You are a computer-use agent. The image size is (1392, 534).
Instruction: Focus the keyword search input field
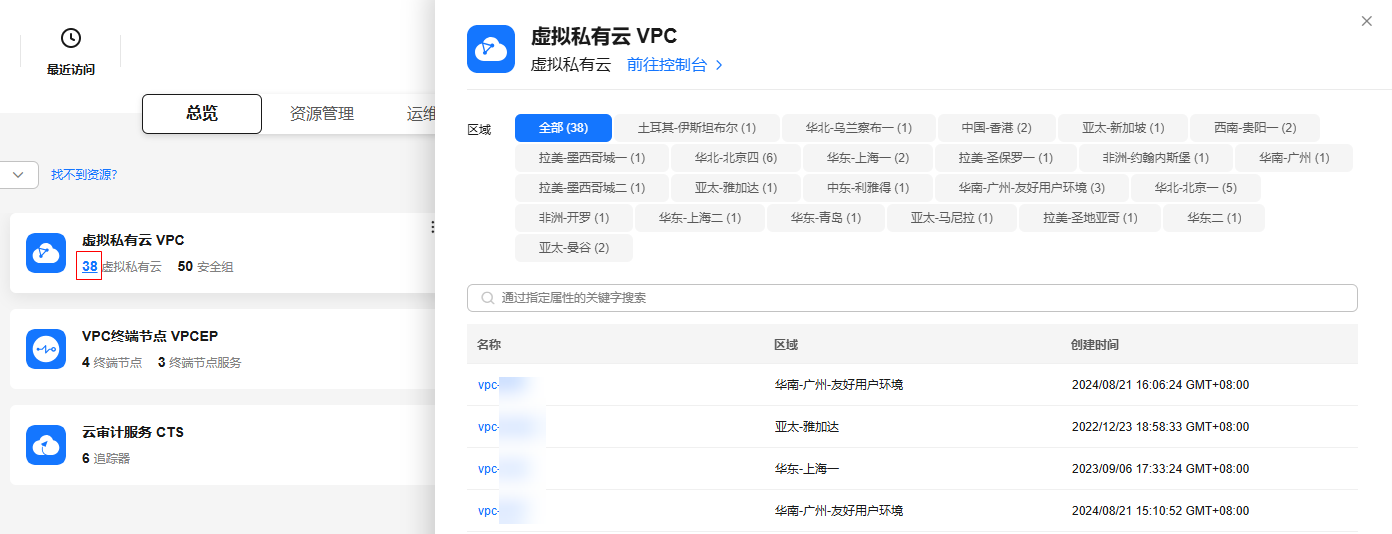tap(912, 298)
